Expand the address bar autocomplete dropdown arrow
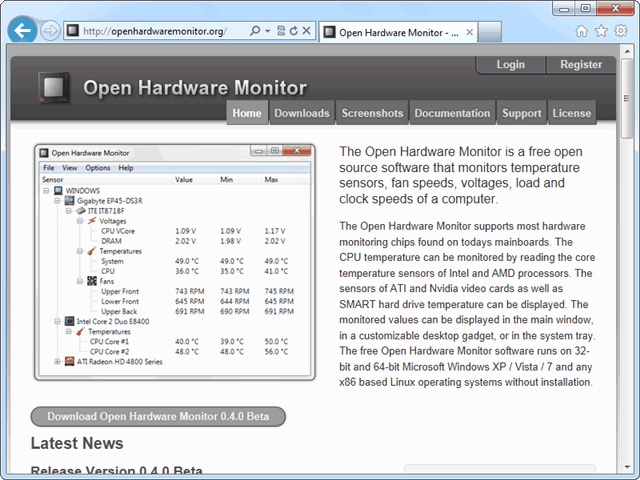This screenshot has width=640, height=480. click(x=268, y=31)
